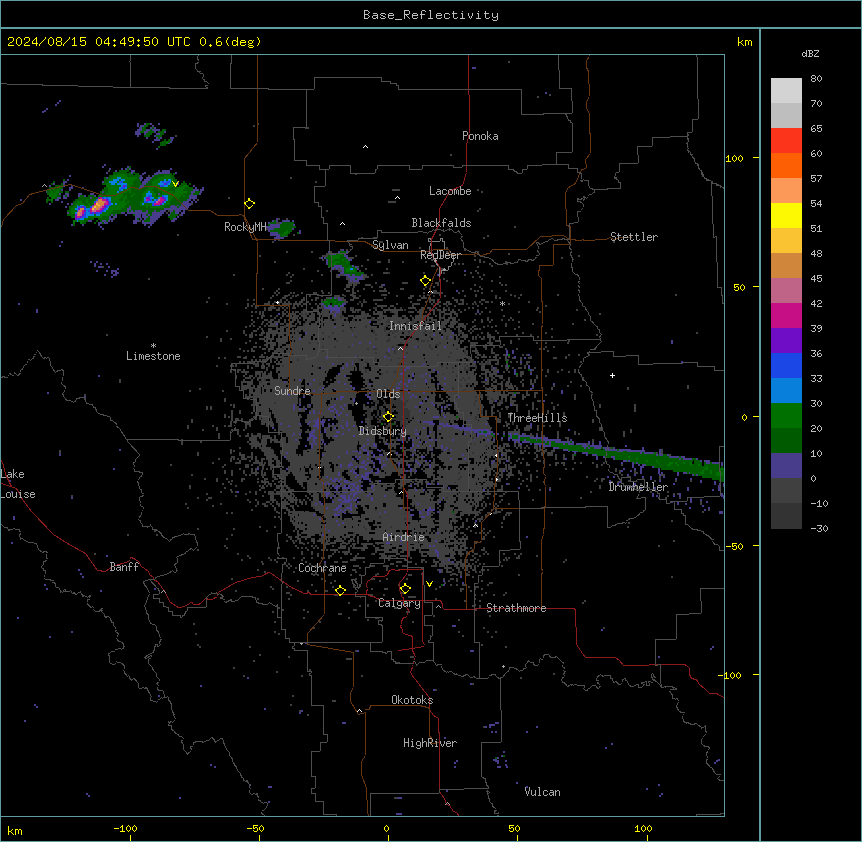Click the Cochrane town label
862x842 pixels.
[x=322, y=568]
